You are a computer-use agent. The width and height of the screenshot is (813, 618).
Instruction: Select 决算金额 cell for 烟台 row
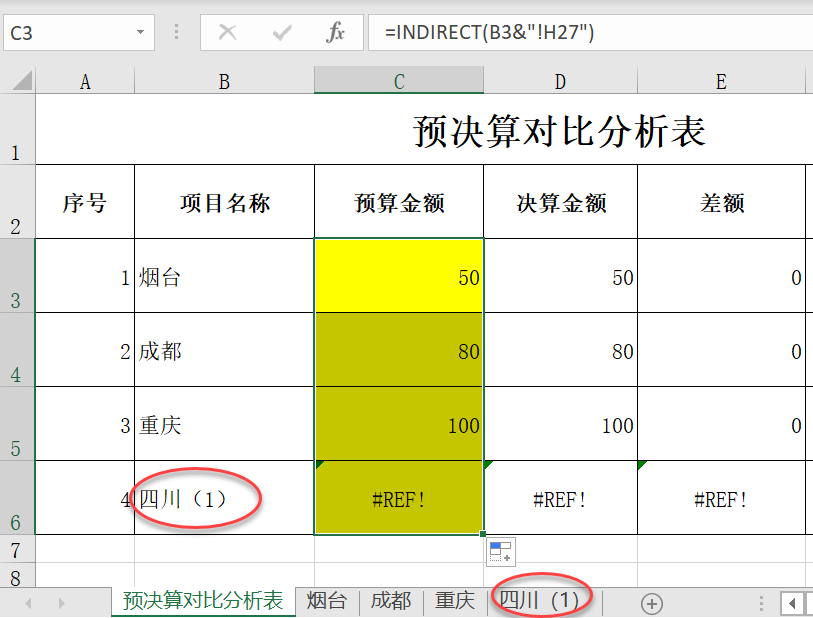[x=560, y=276]
